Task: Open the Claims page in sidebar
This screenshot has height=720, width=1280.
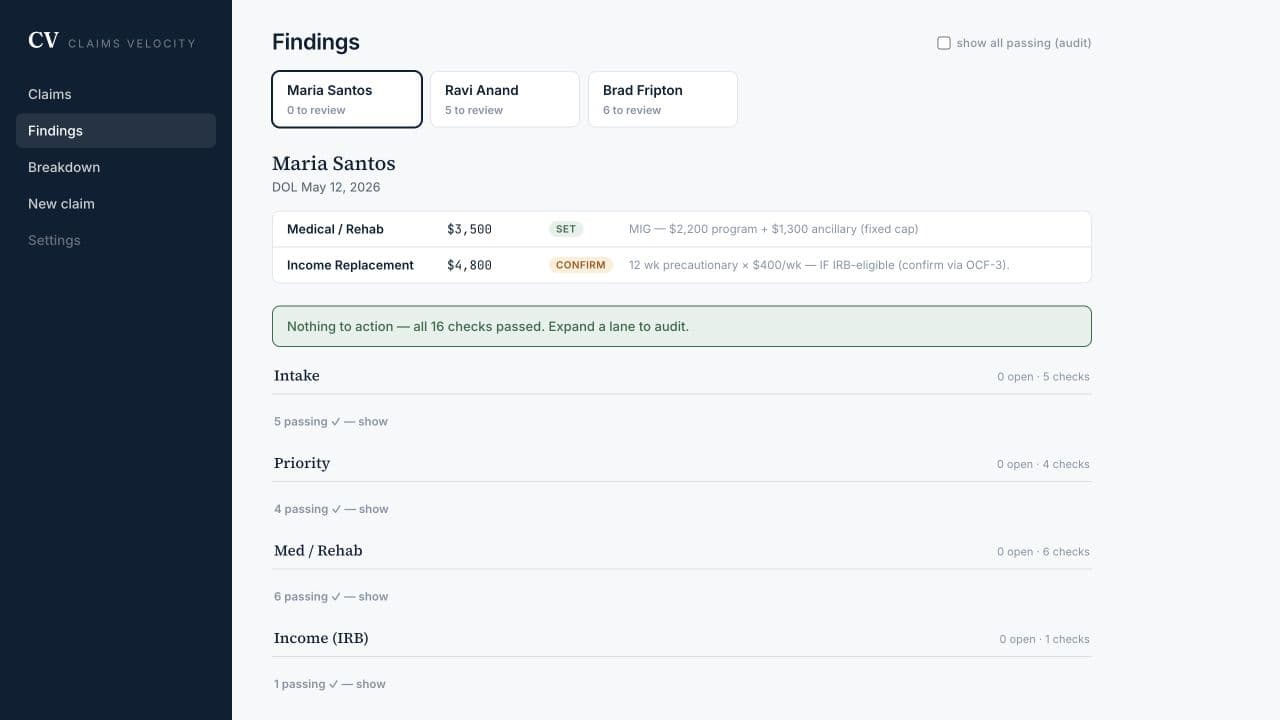Action: (116, 94)
